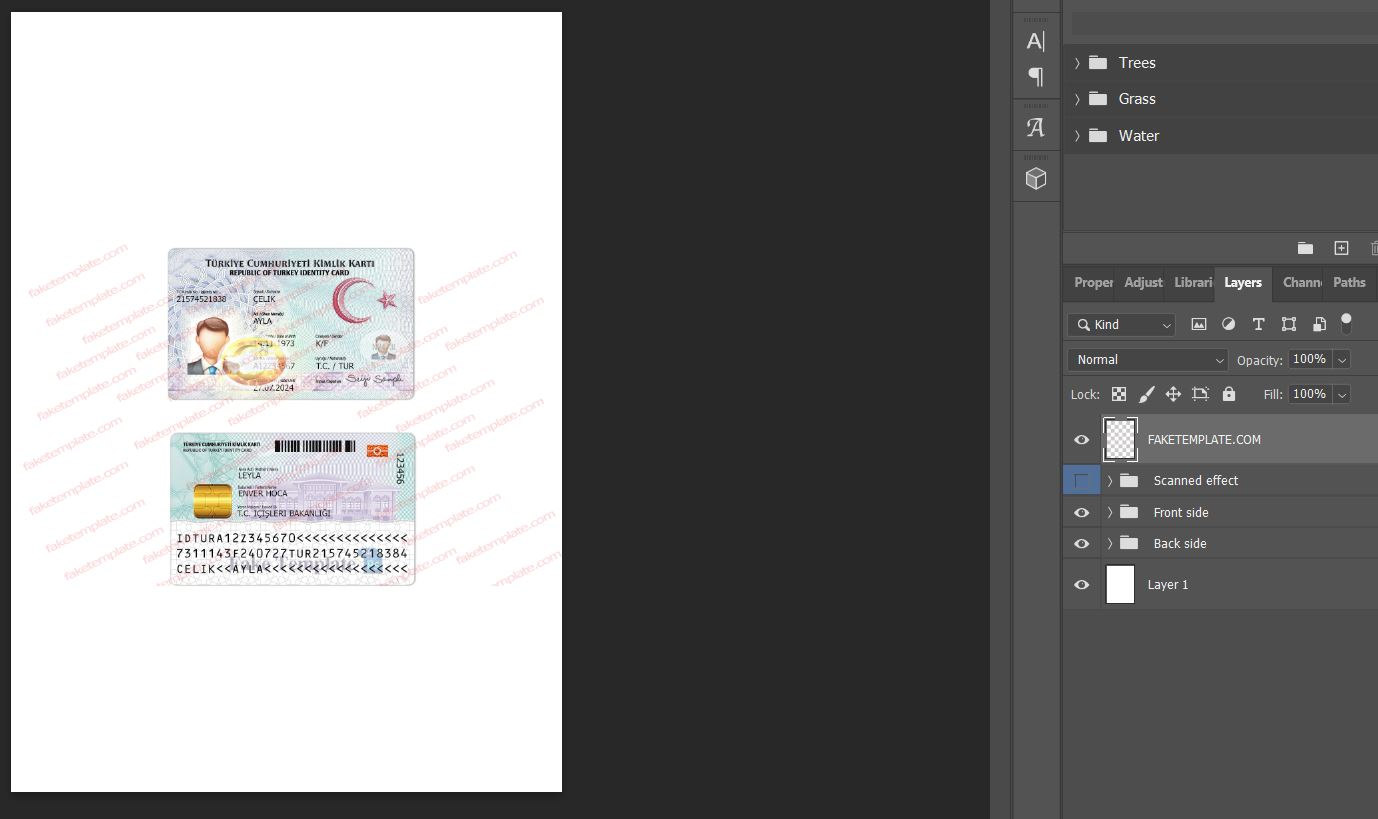Switch to the Channels tab
This screenshot has width=1378, height=819.
coord(1301,283)
